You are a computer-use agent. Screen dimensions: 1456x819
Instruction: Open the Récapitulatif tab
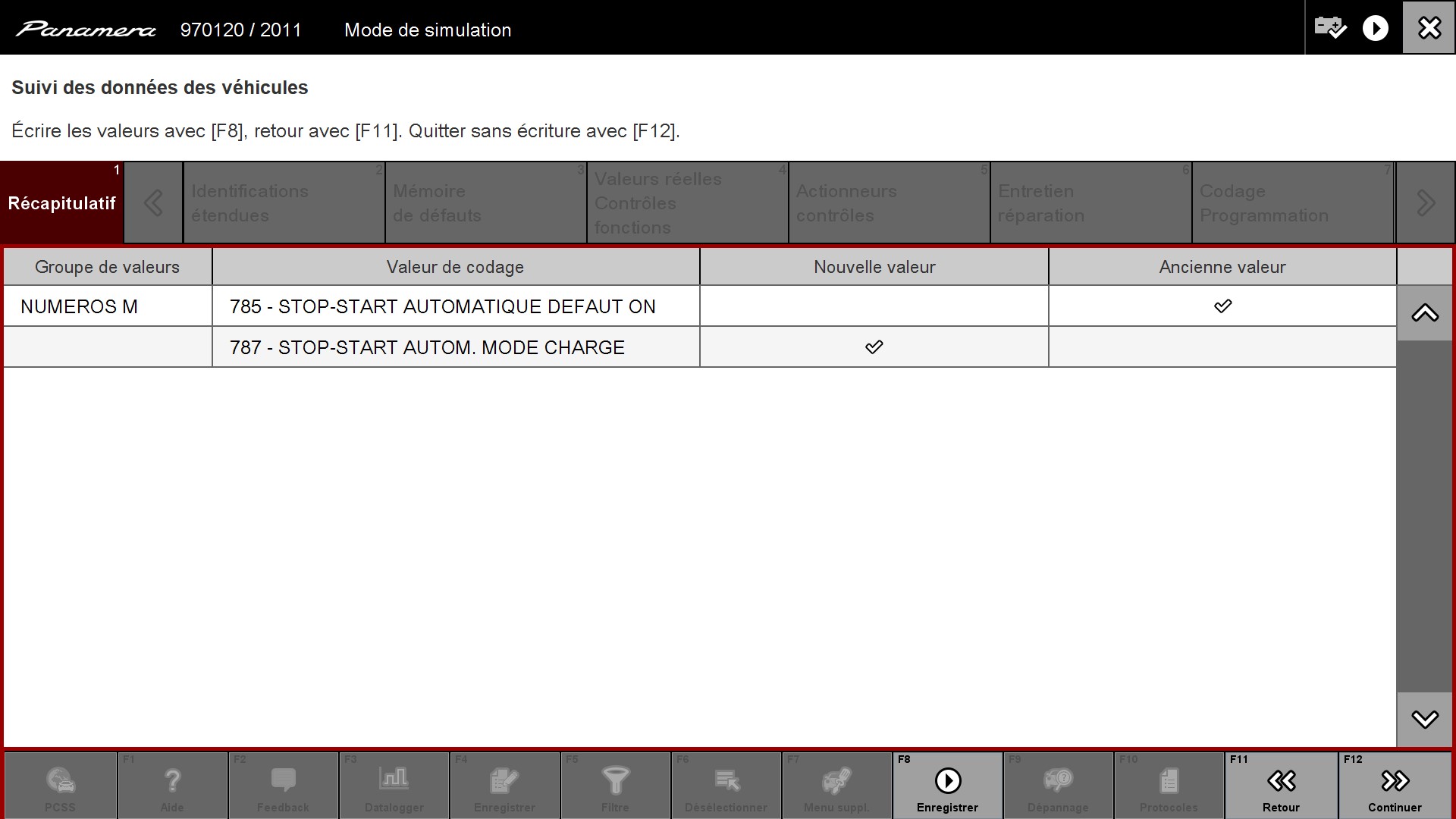(x=61, y=203)
